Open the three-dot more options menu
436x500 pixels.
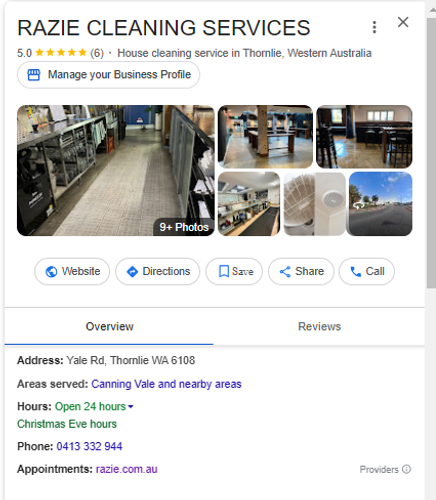pos(374,27)
